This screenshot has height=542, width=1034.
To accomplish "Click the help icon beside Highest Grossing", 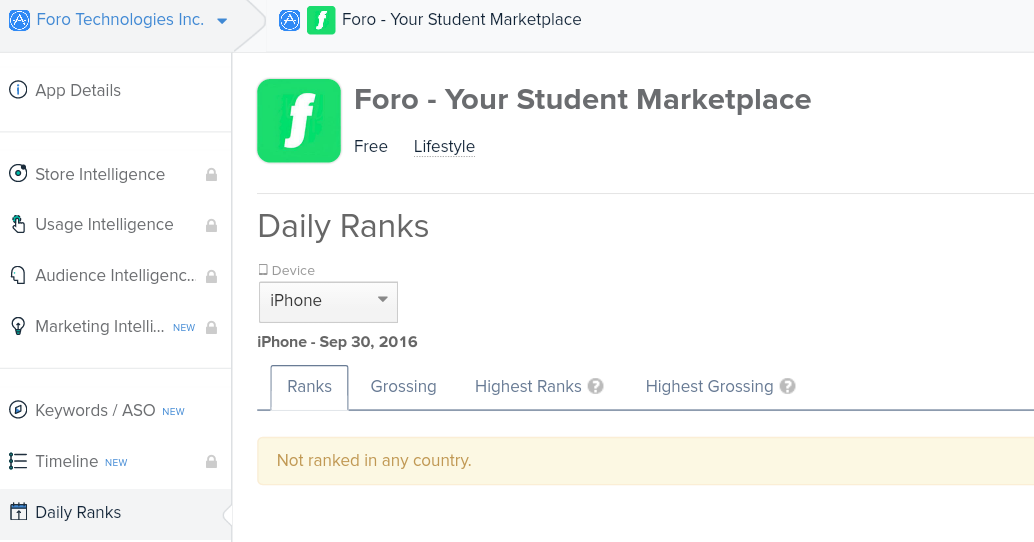I will pos(788,386).
